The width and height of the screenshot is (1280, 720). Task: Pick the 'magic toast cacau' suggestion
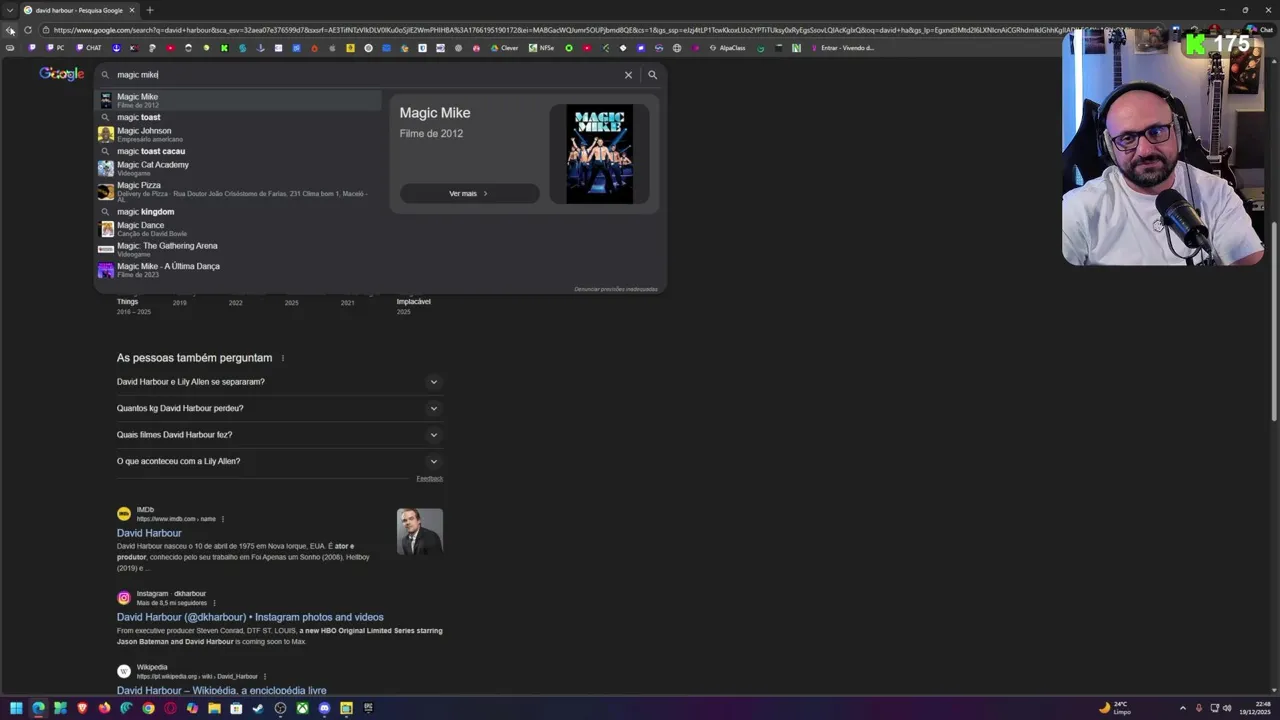point(238,151)
